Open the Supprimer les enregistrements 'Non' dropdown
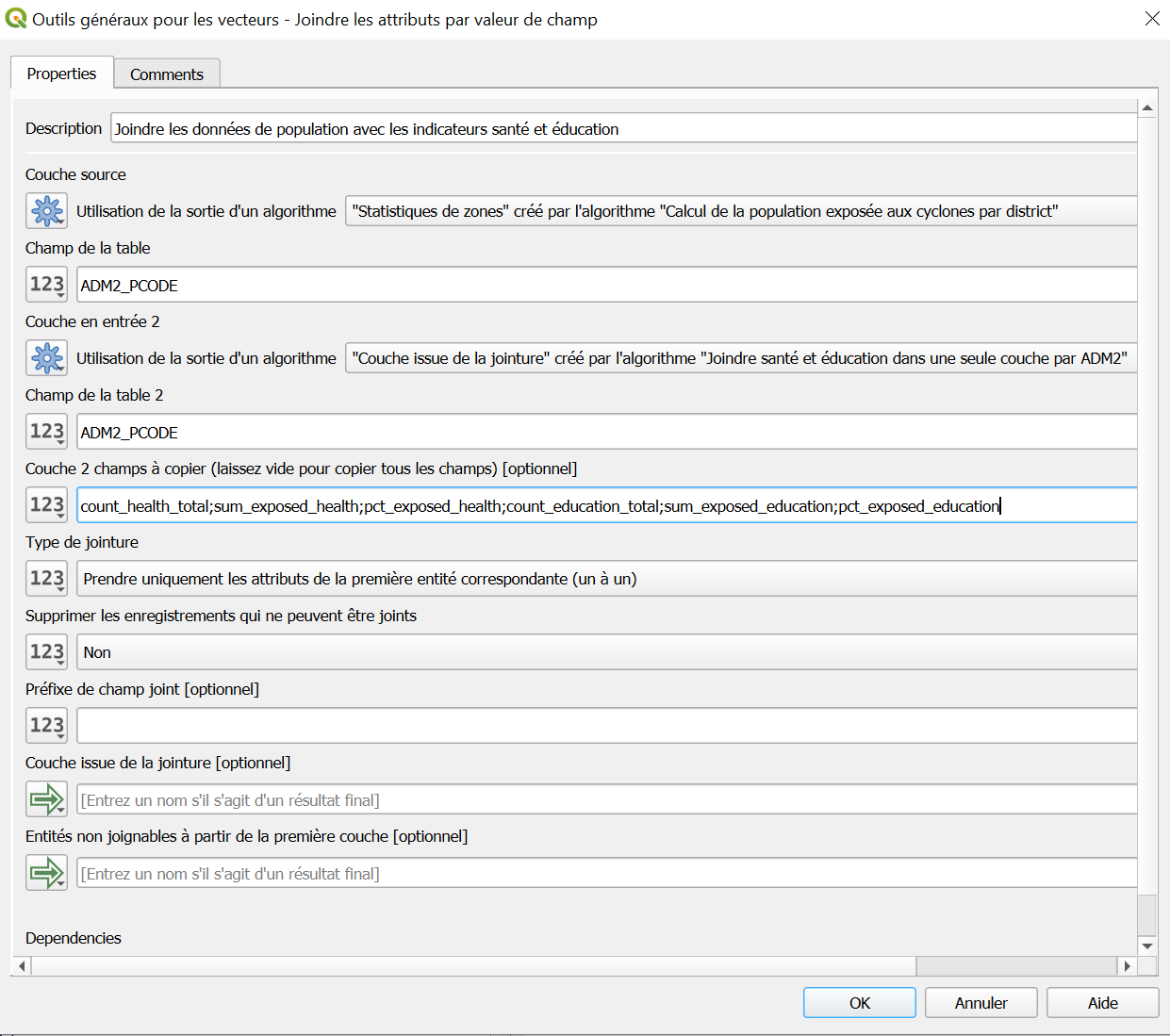The width and height of the screenshot is (1170, 1036). [x=605, y=652]
